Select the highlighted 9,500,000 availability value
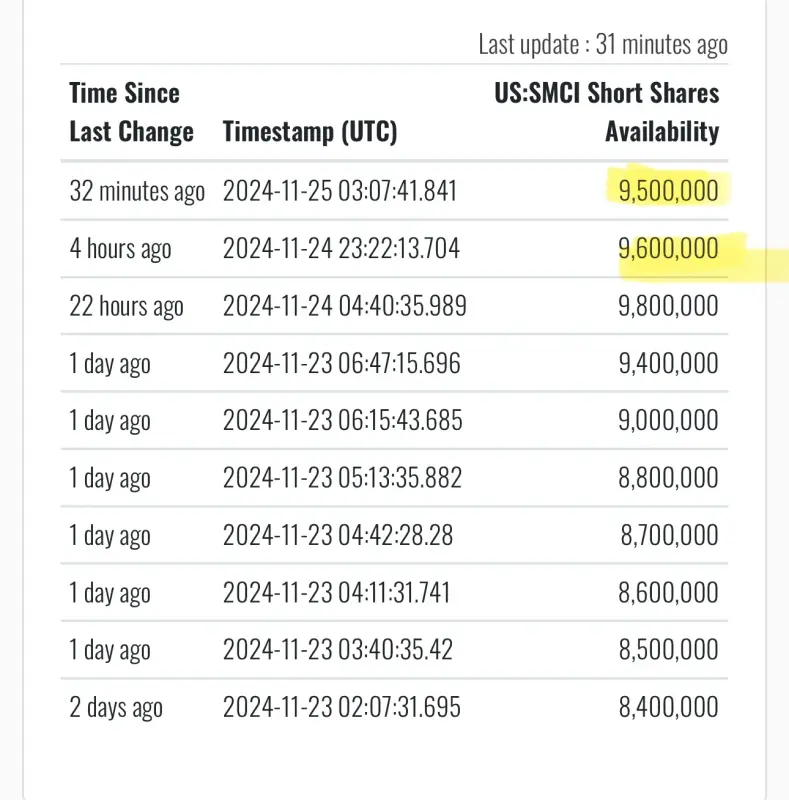Screen dimensions: 789x800 (668, 191)
